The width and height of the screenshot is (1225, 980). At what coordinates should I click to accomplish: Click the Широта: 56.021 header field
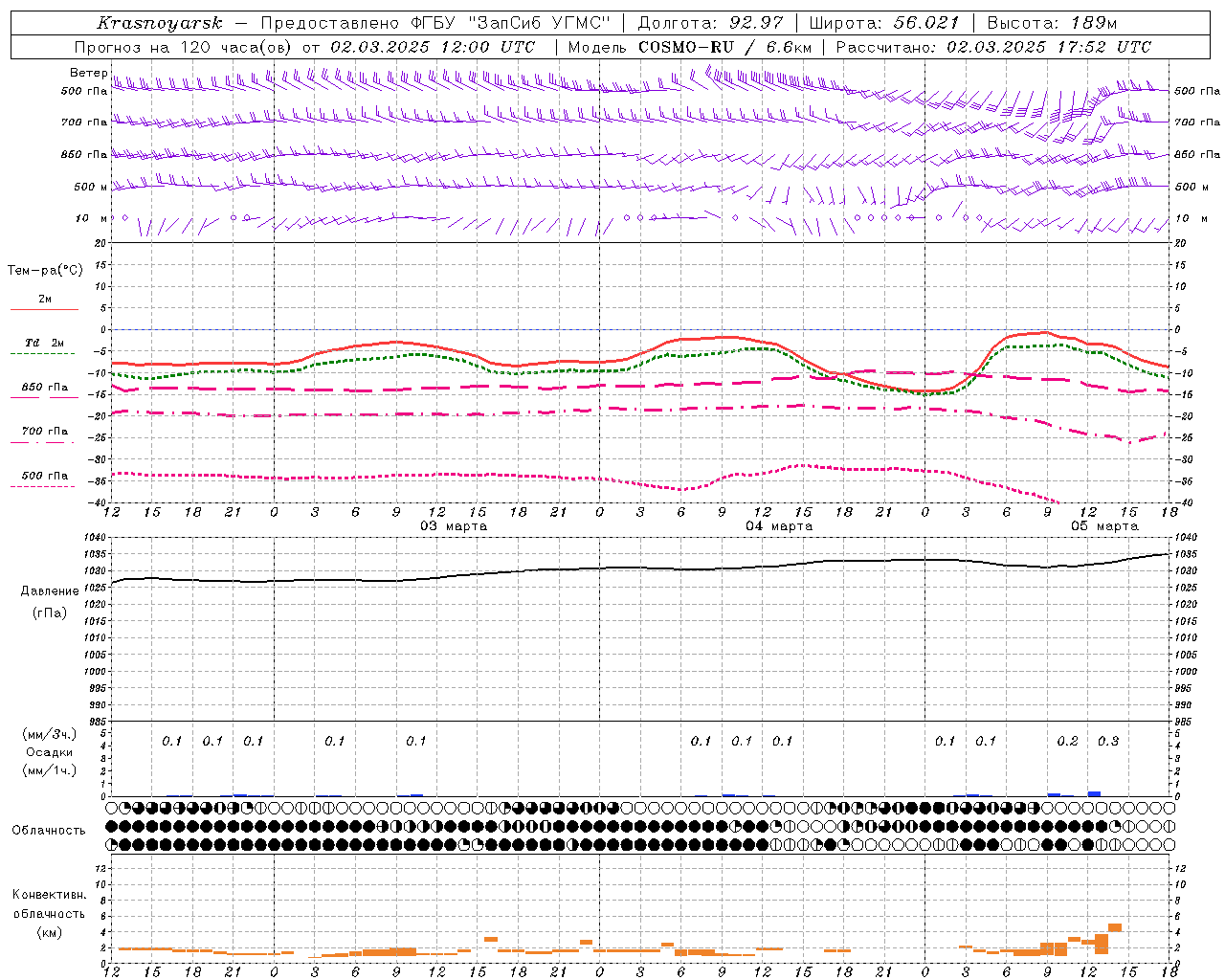point(883,23)
